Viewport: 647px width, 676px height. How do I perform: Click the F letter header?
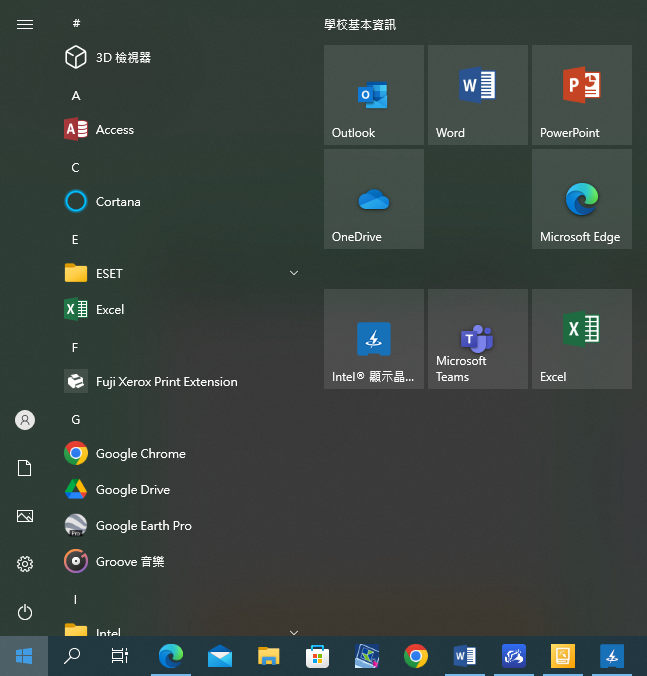tap(75, 347)
